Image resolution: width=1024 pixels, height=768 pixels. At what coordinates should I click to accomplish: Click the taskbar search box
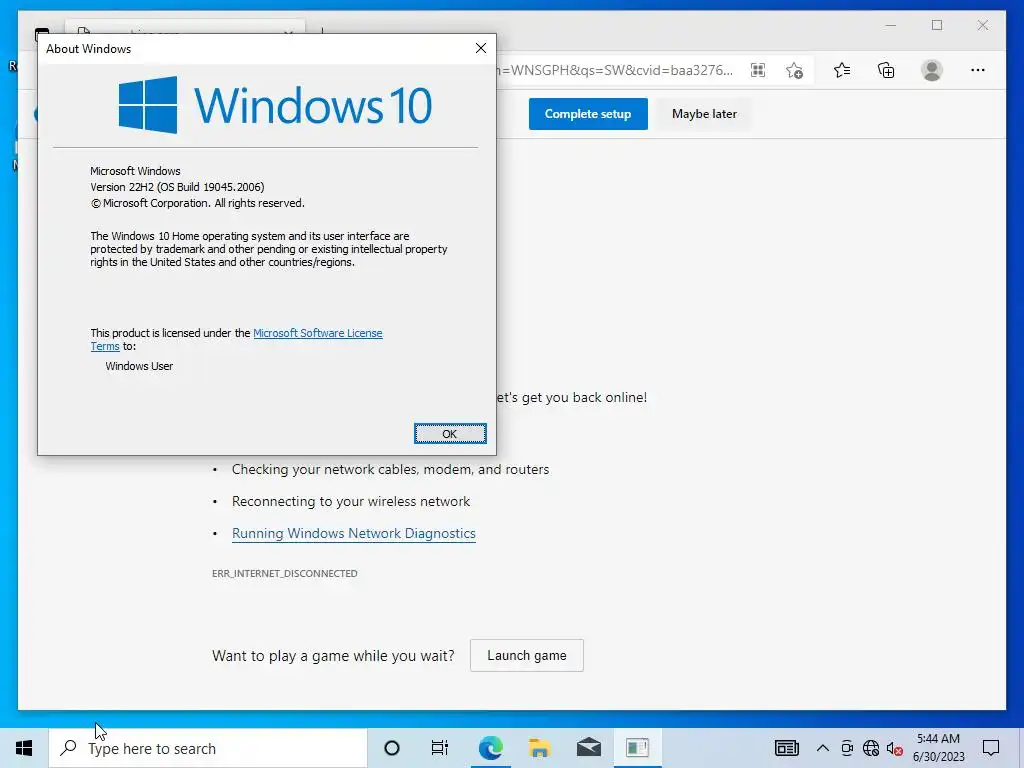pos(208,748)
